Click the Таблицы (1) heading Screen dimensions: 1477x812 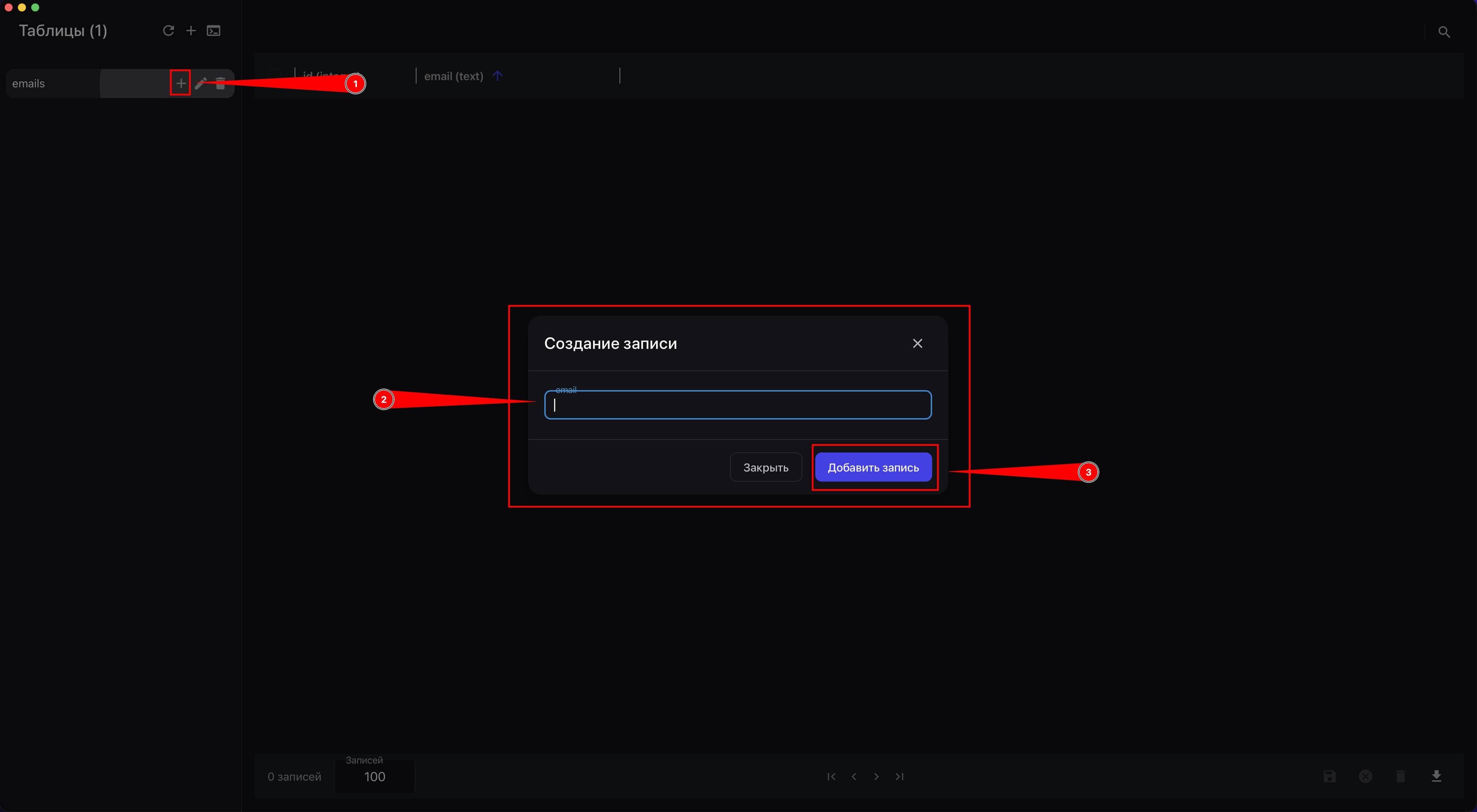point(63,31)
